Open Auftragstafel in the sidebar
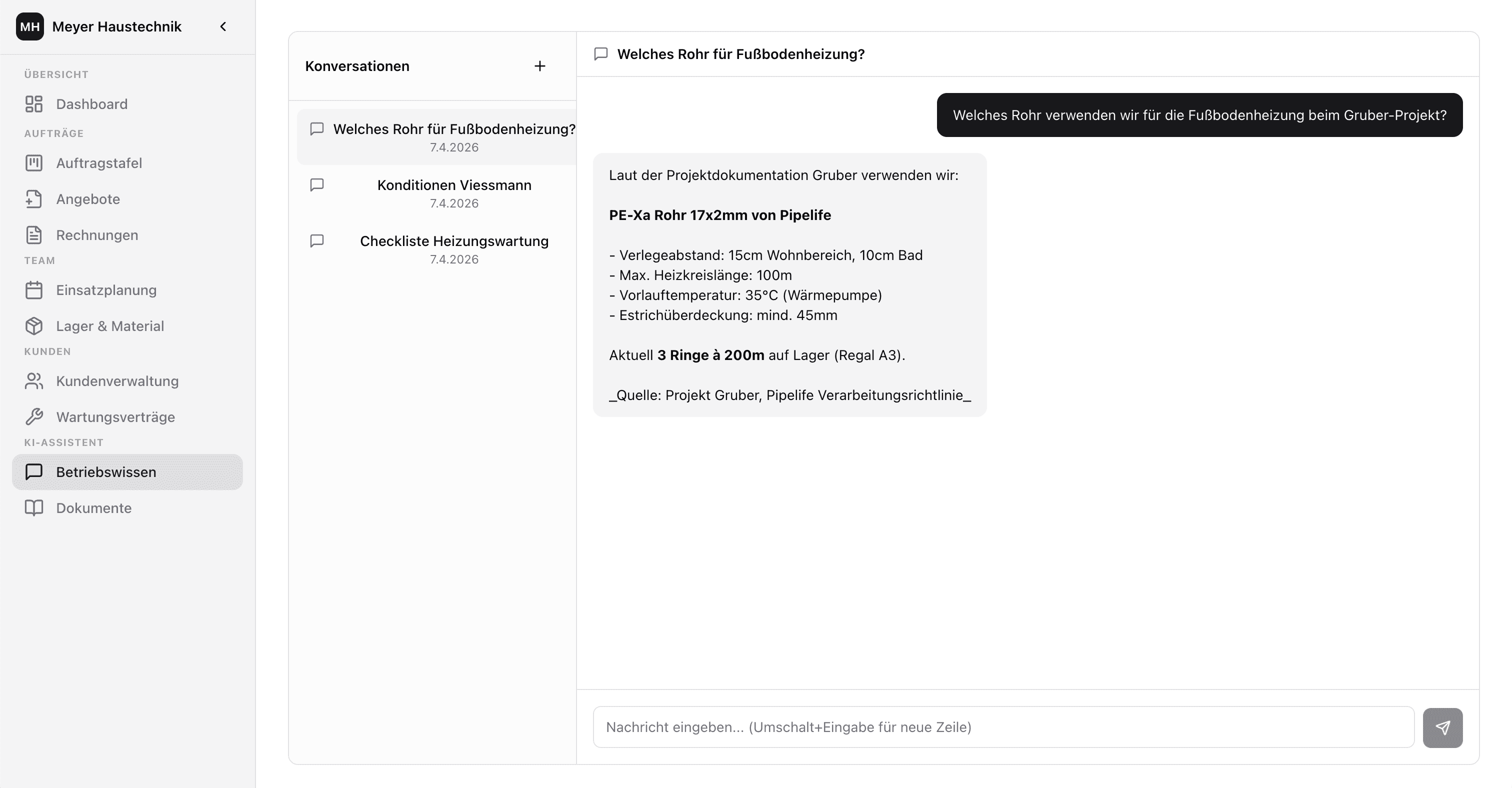1512x788 pixels. click(127, 163)
